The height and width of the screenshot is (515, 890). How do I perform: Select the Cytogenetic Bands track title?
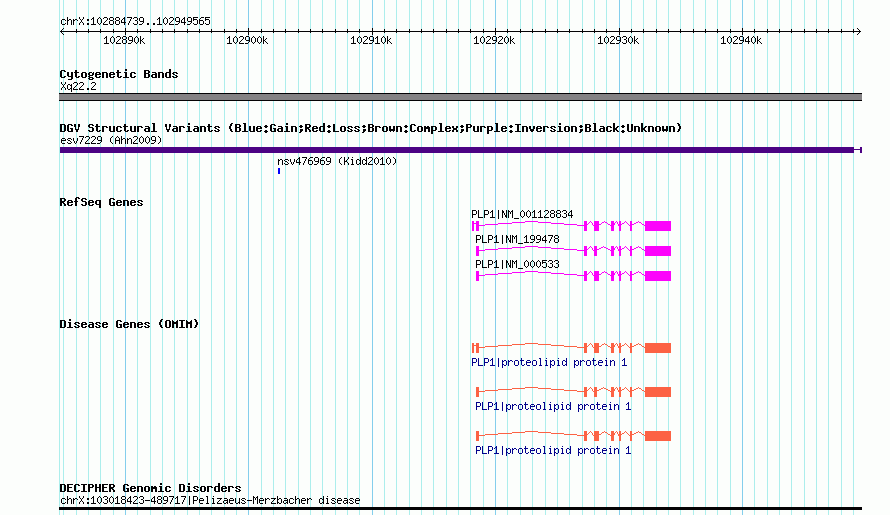tap(119, 74)
